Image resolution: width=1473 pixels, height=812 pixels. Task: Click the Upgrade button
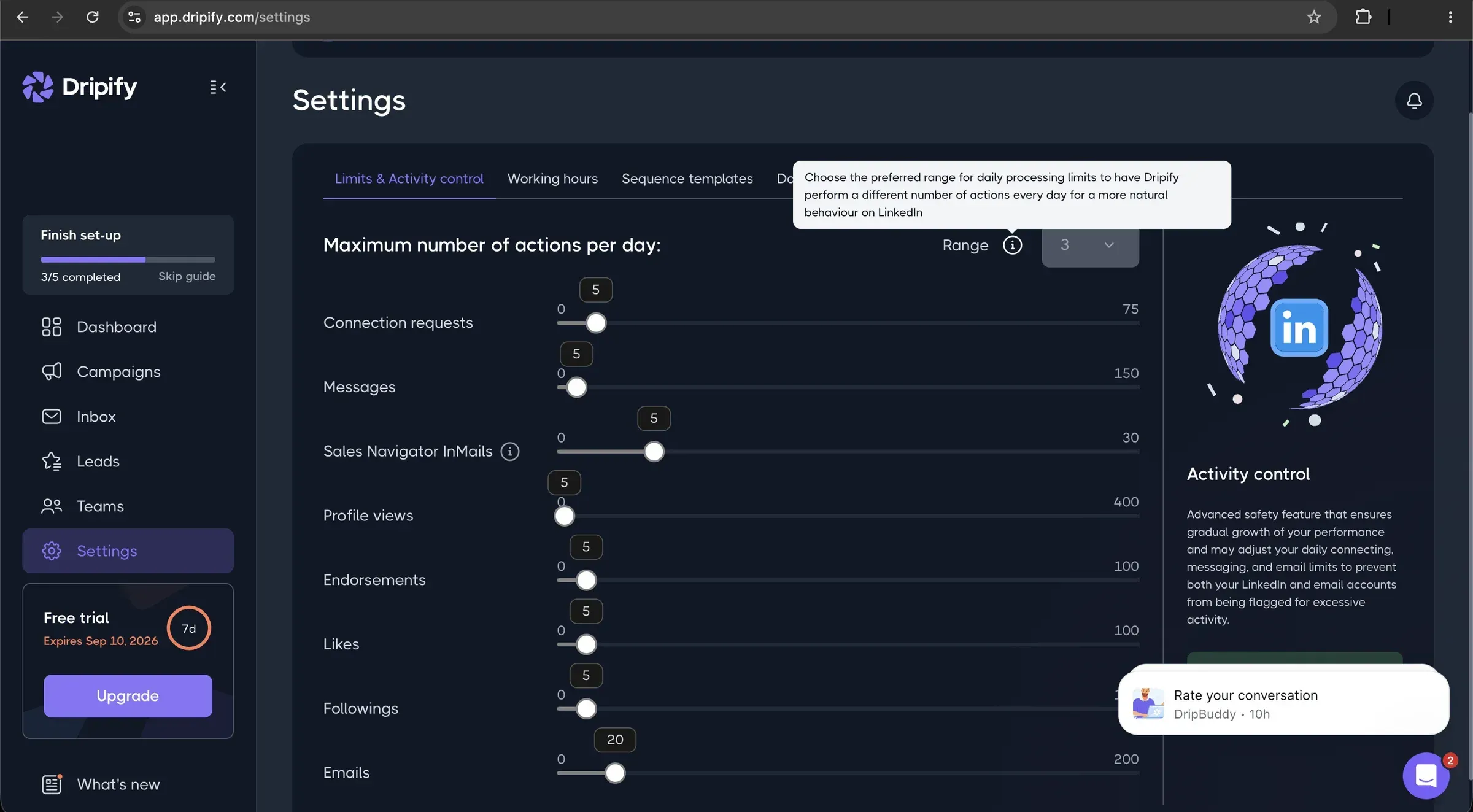coord(128,695)
